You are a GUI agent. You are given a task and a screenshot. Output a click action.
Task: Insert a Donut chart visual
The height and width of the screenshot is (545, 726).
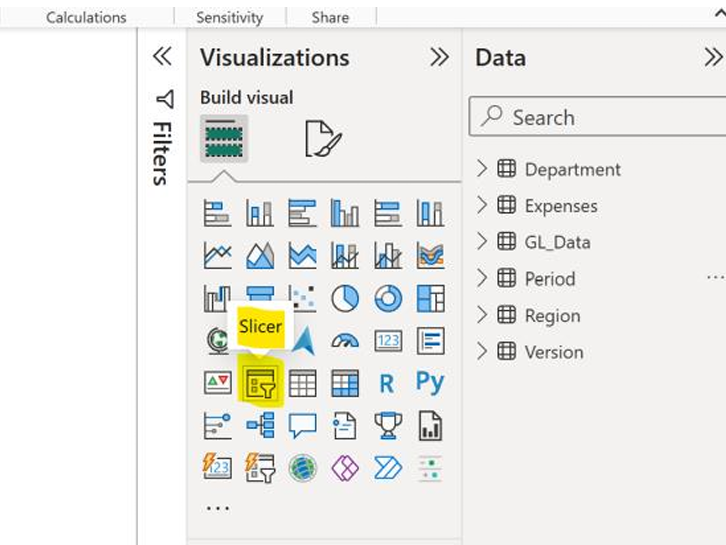tap(388, 298)
